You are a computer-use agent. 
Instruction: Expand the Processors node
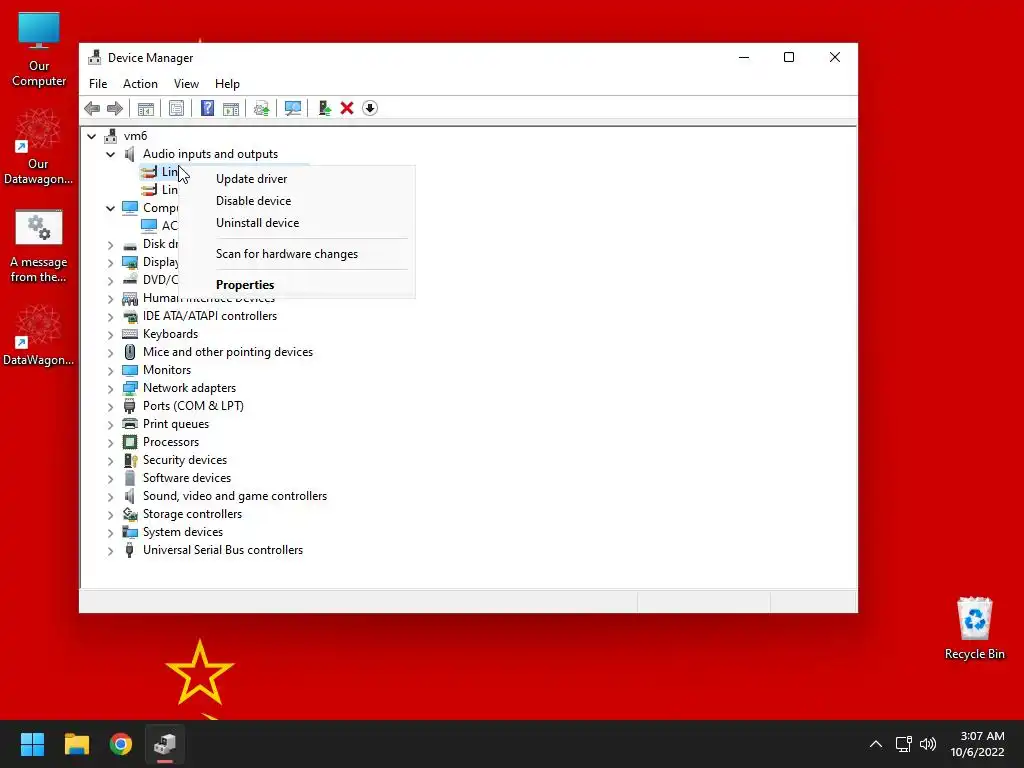[x=110, y=443]
